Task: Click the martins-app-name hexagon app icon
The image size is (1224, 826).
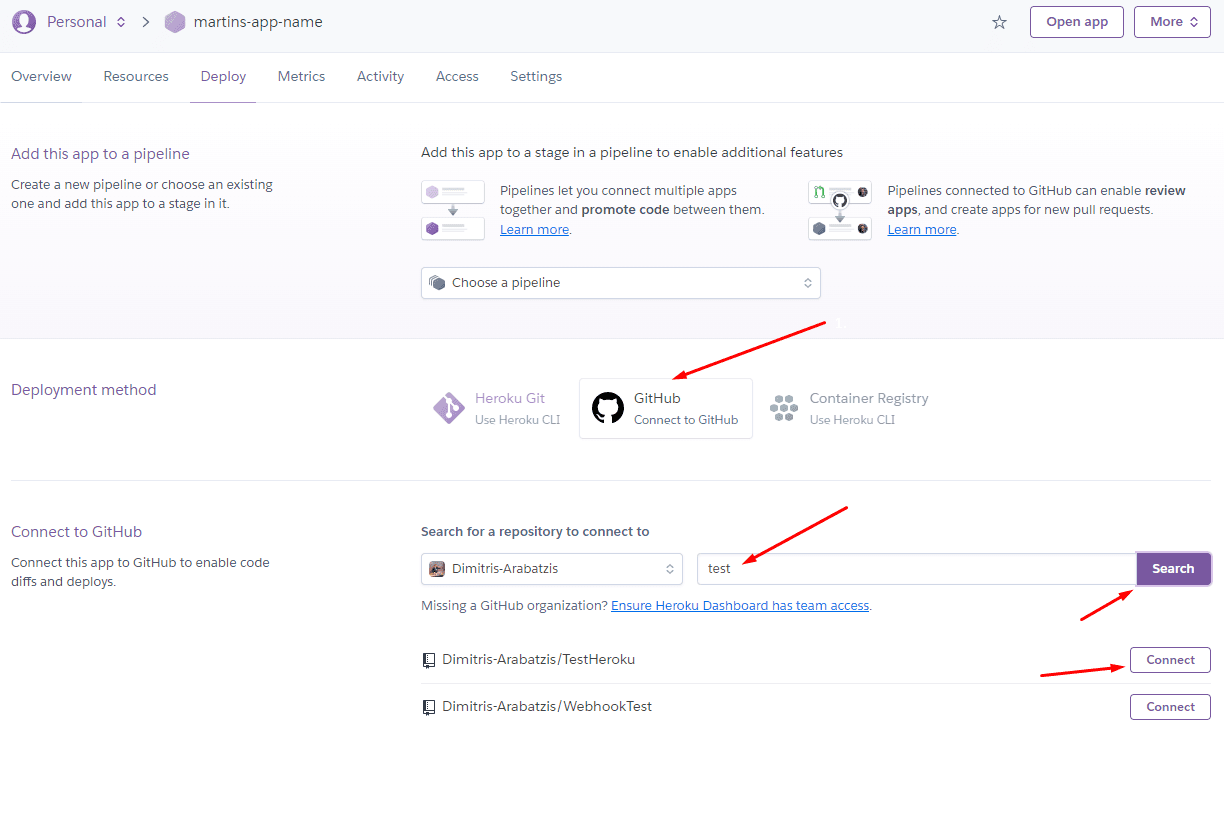Action: pyautogui.click(x=175, y=22)
